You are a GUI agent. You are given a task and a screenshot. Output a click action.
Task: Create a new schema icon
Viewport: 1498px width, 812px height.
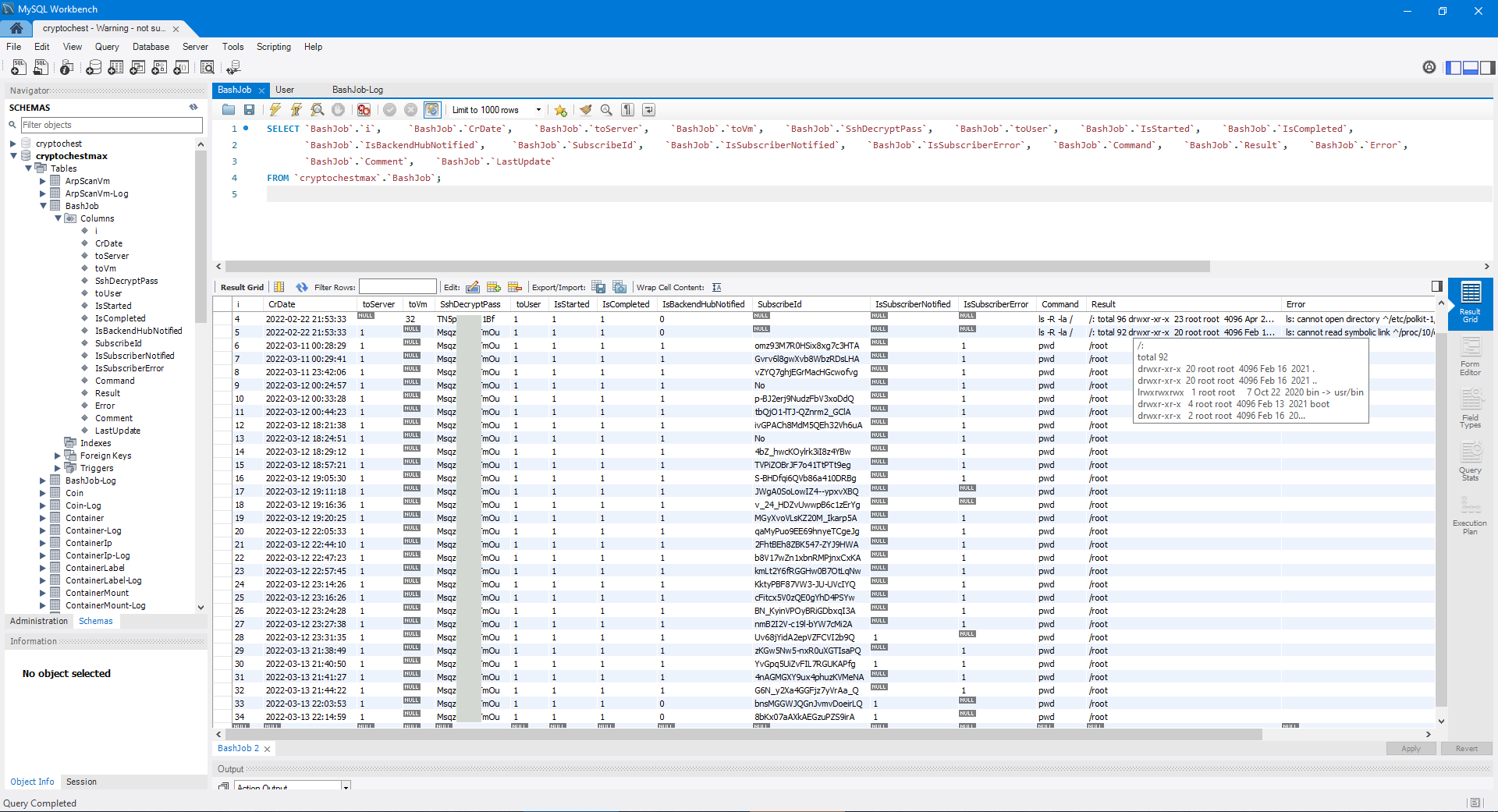[x=94, y=68]
